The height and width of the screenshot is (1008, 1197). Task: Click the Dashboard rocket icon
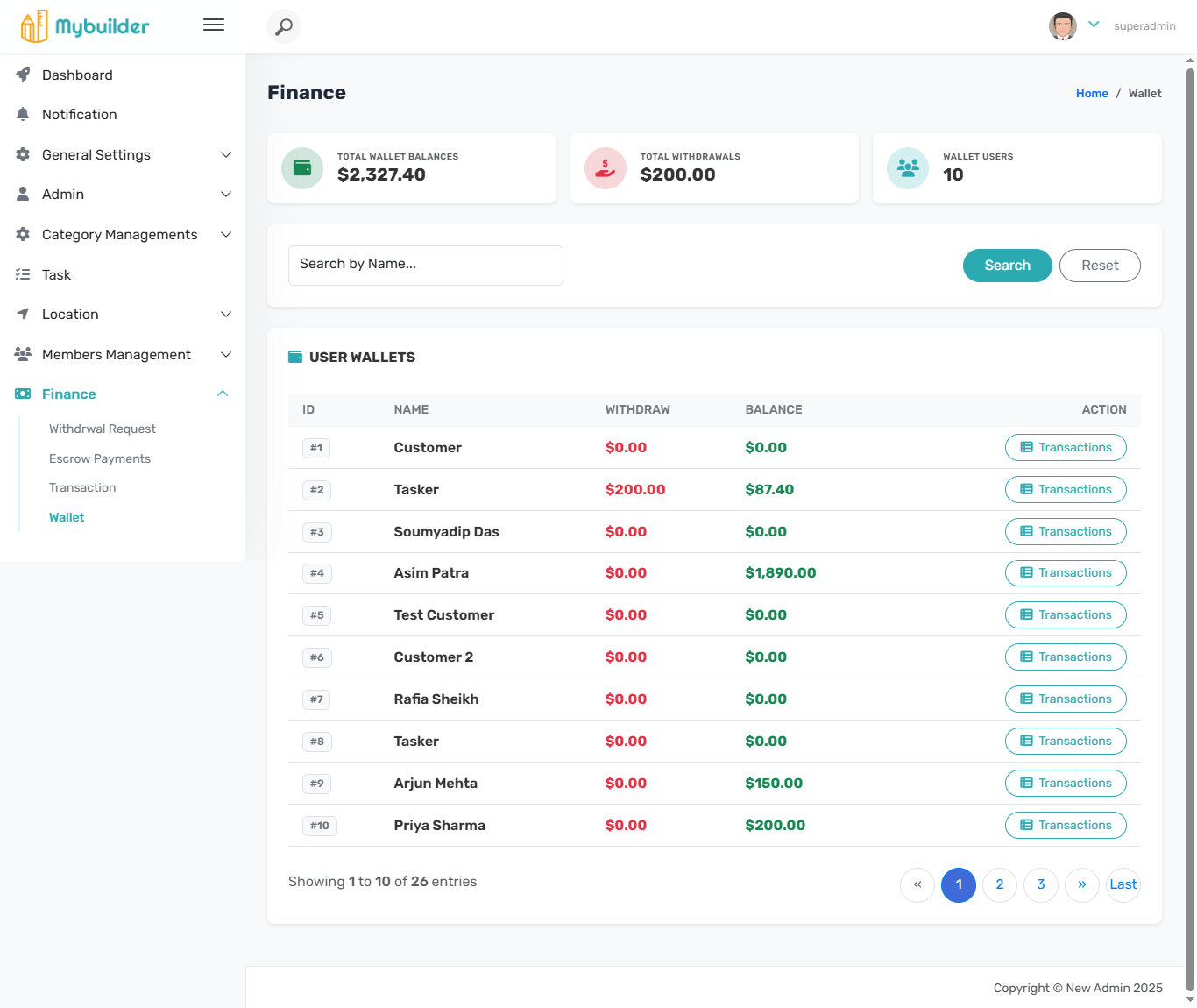[x=23, y=75]
